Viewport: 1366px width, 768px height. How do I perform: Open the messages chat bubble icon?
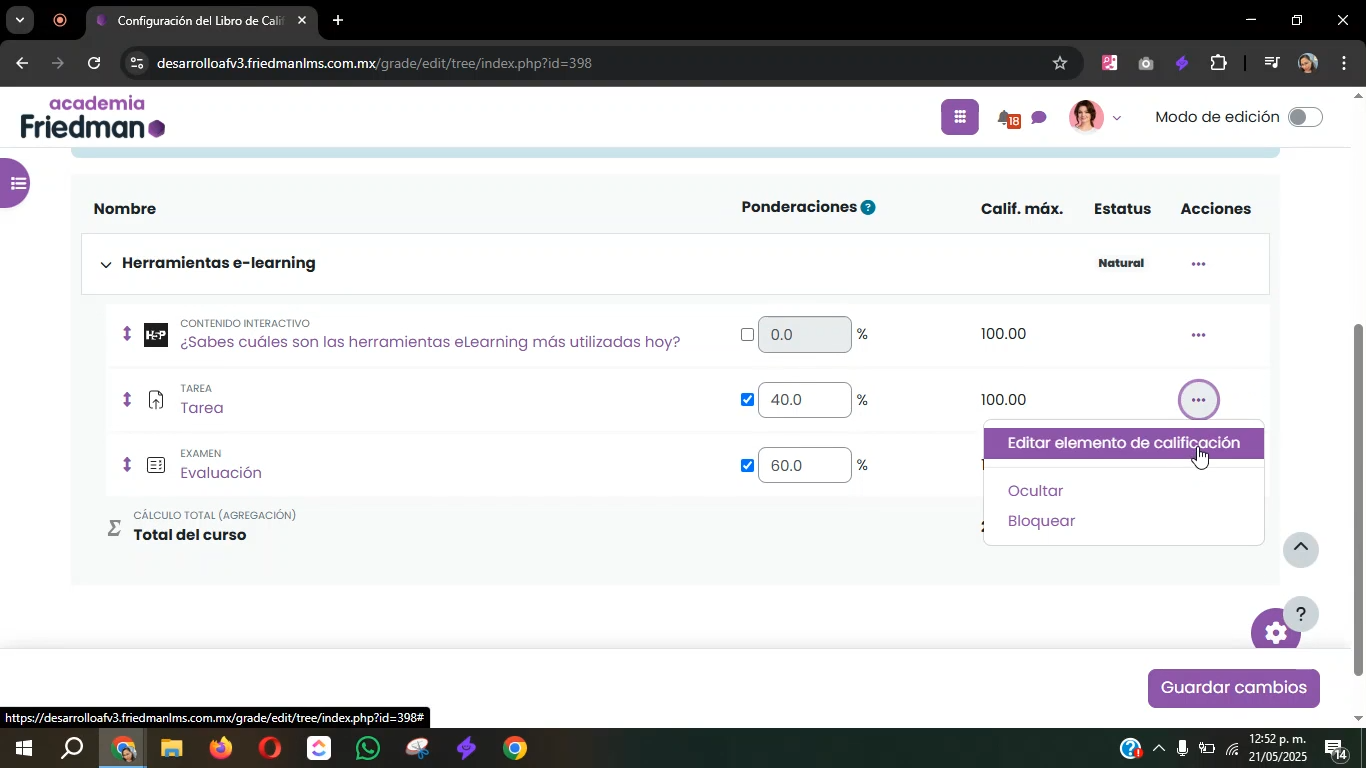coord(1039,118)
